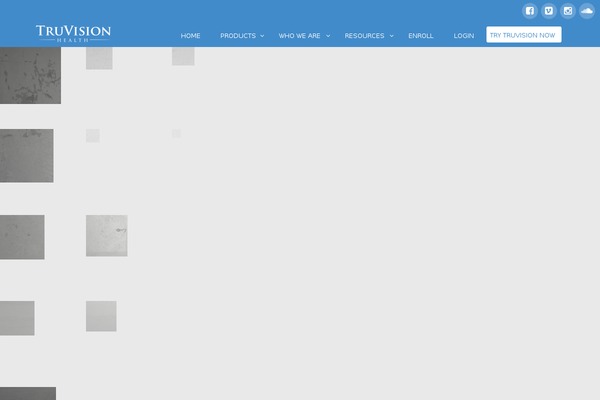Open the Facebook social icon
Viewport: 600px width, 400px height.
(530, 11)
